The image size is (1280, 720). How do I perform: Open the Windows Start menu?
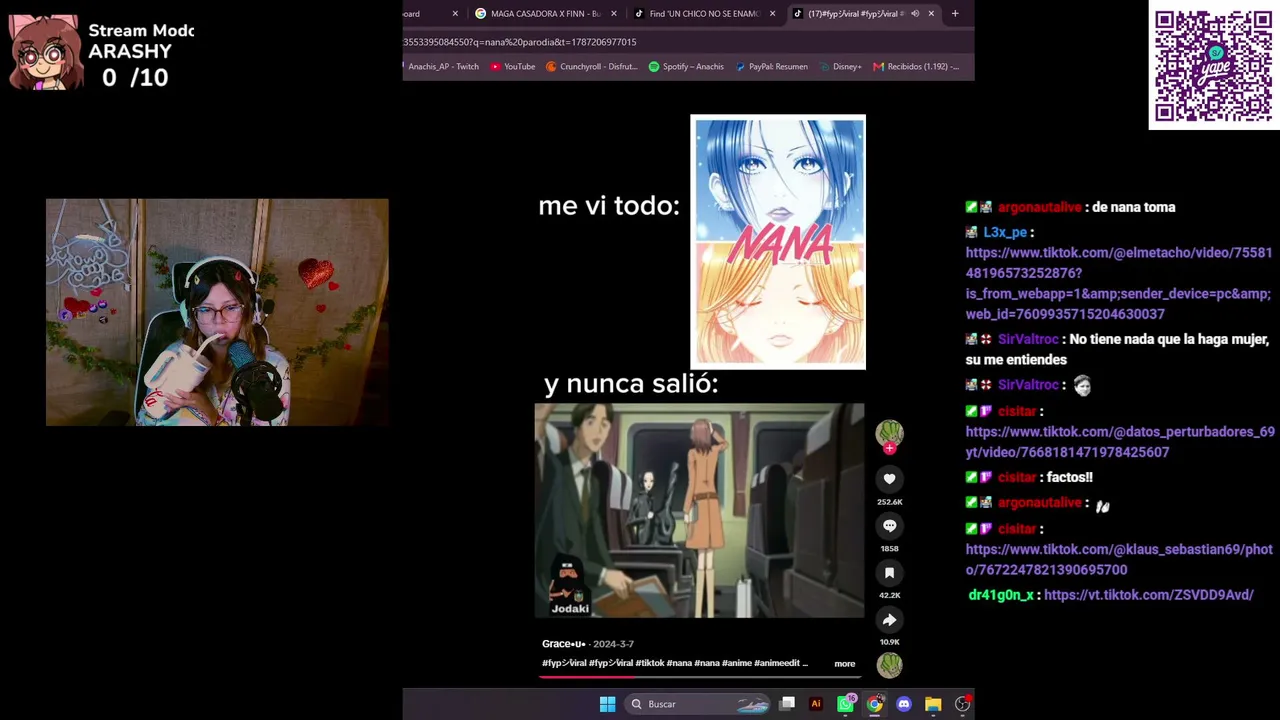[607, 704]
